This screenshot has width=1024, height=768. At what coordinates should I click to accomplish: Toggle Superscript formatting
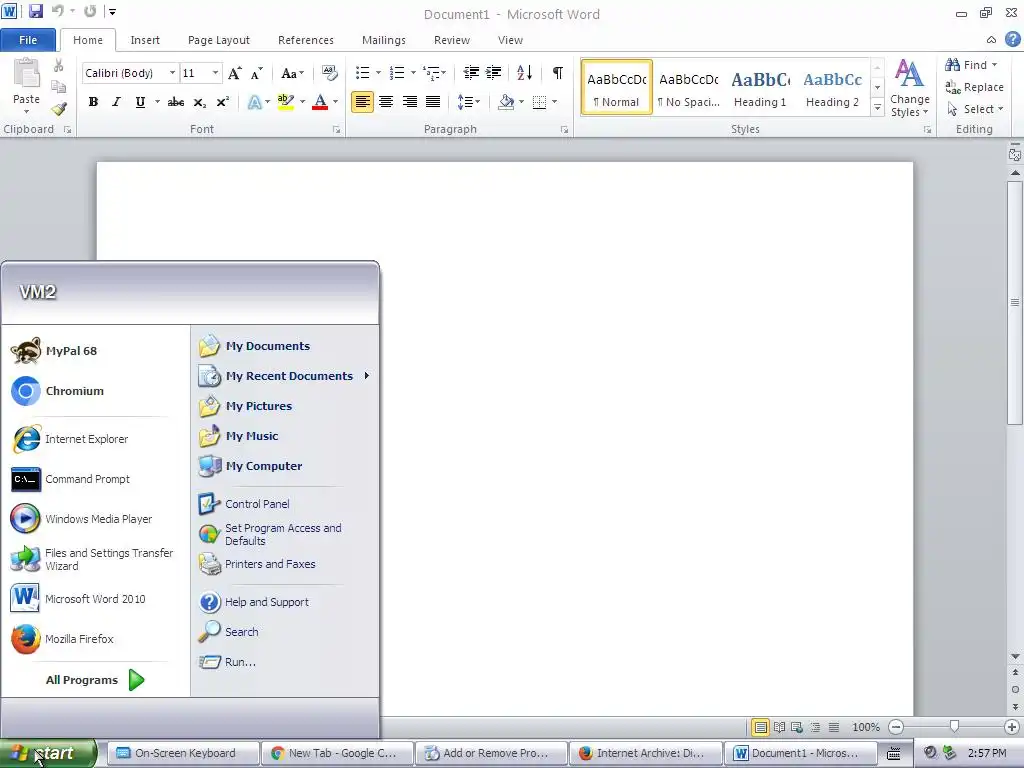223,102
